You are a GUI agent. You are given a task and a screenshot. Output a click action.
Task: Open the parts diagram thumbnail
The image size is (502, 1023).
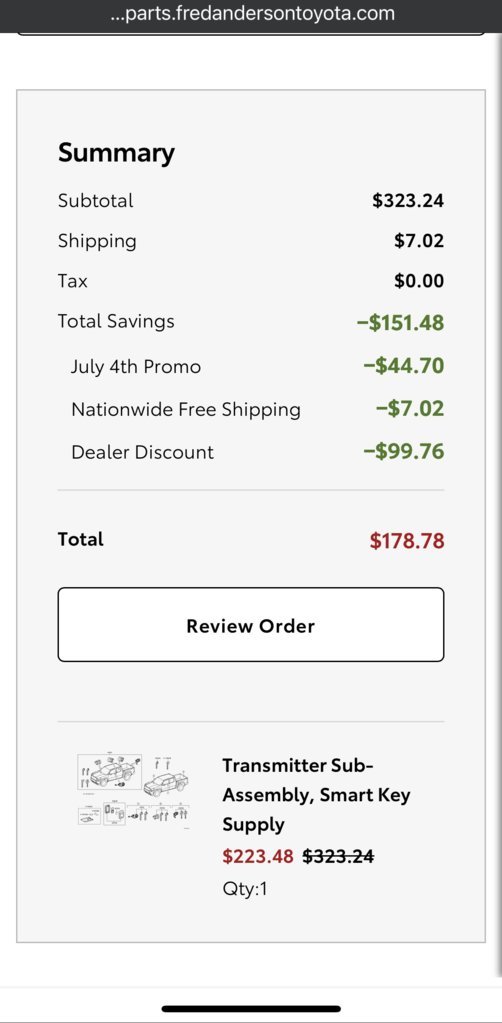tap(134, 791)
